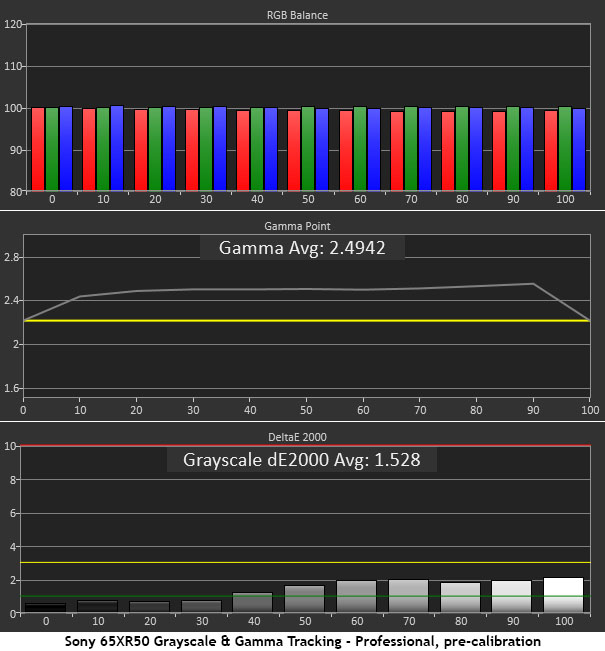Click the yellow threshold line in DeltaE chart
The image size is (605, 651).
tap(305, 562)
